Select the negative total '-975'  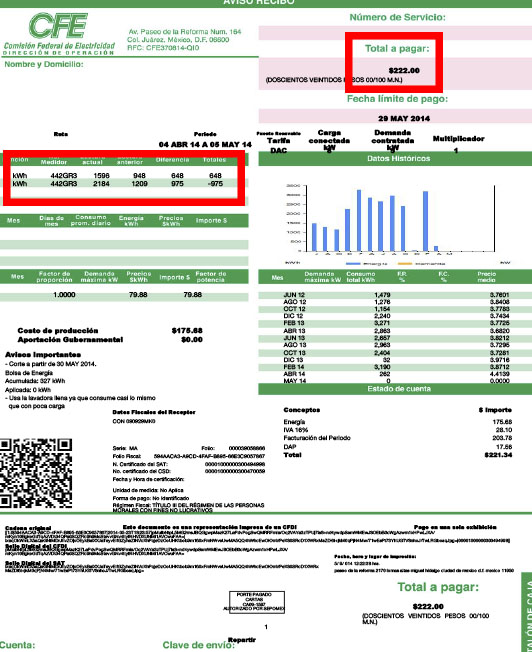click(x=215, y=183)
